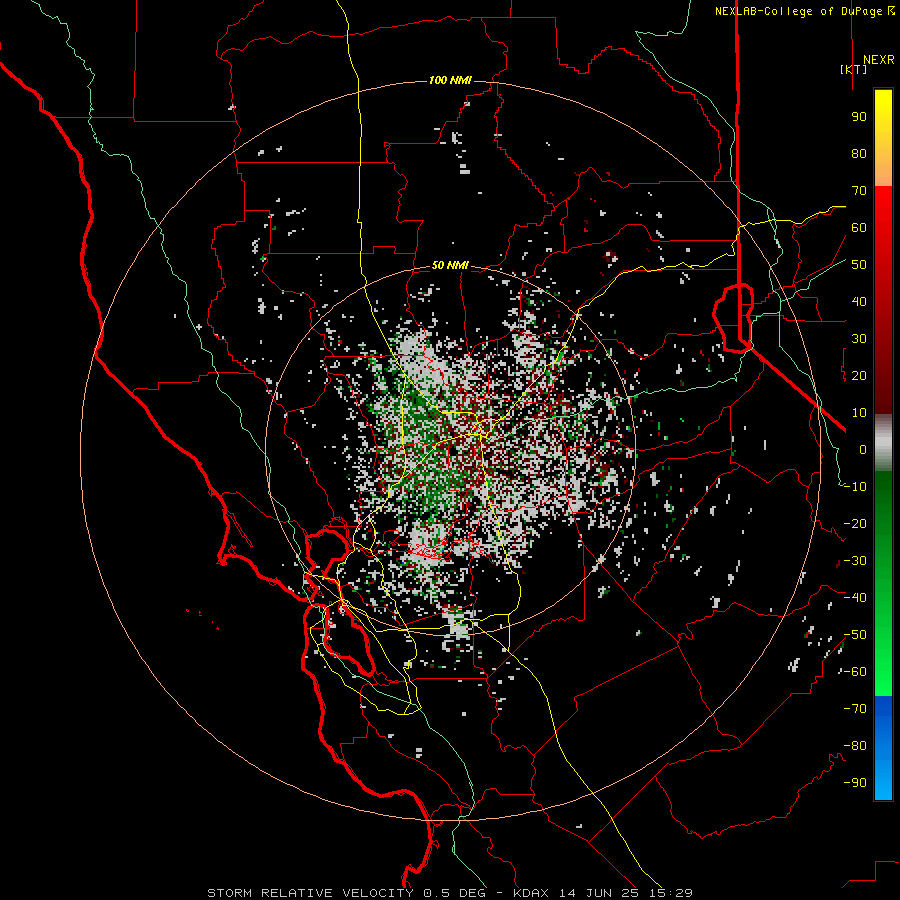900x900 pixels.
Task: Click the '-60' value on the velocity scale
Action: [855, 672]
